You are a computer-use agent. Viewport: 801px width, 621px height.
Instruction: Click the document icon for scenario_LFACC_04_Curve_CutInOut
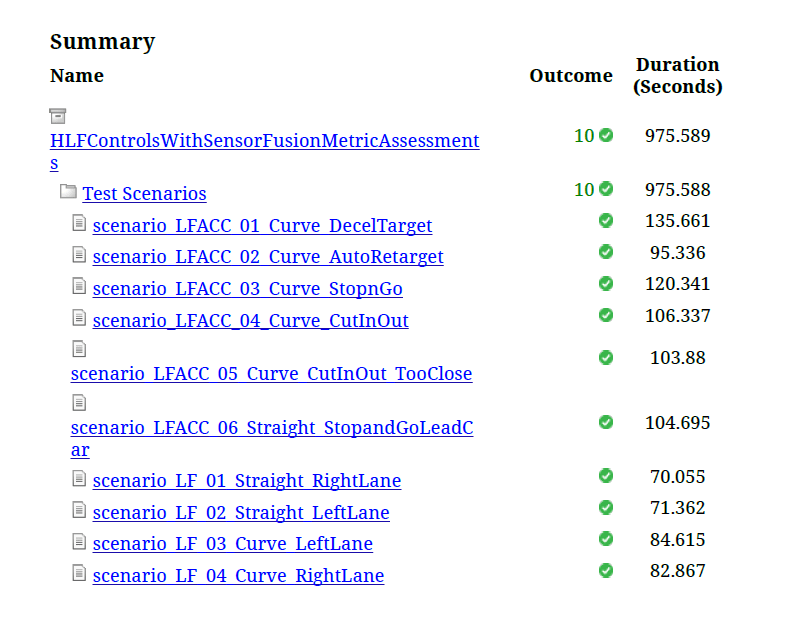(x=79, y=318)
